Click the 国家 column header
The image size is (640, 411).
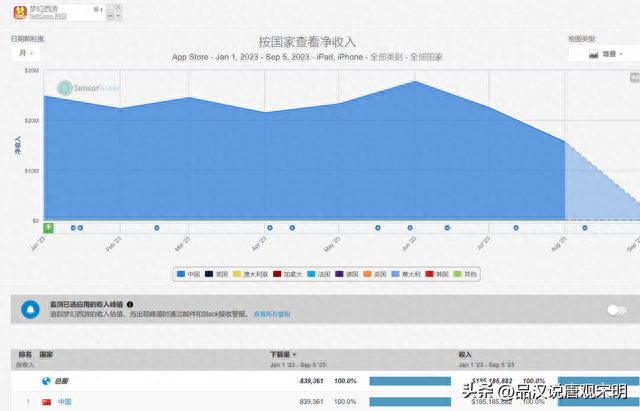[x=46, y=354]
